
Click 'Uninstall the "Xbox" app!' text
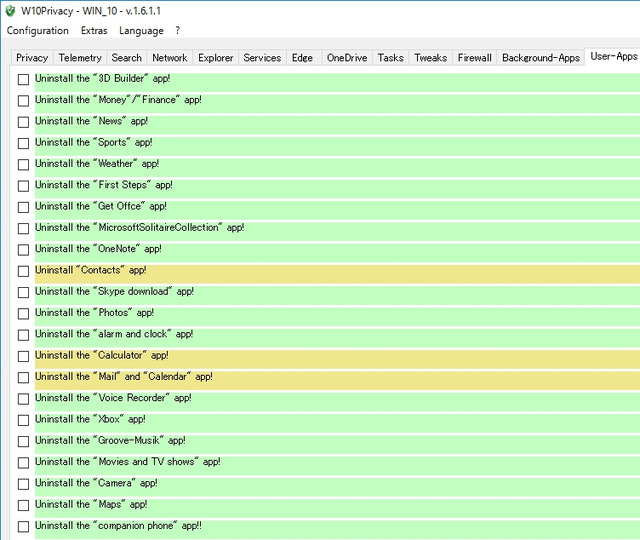coord(90,419)
